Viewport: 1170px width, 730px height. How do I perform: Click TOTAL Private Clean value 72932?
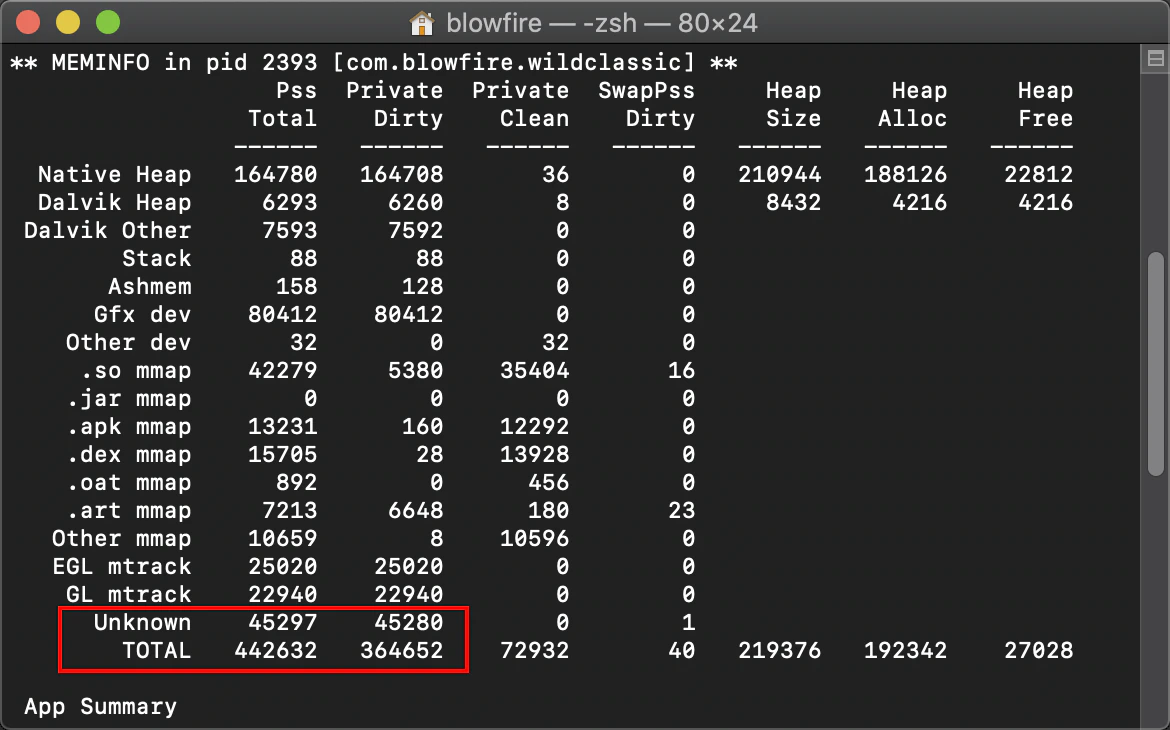pos(535,650)
